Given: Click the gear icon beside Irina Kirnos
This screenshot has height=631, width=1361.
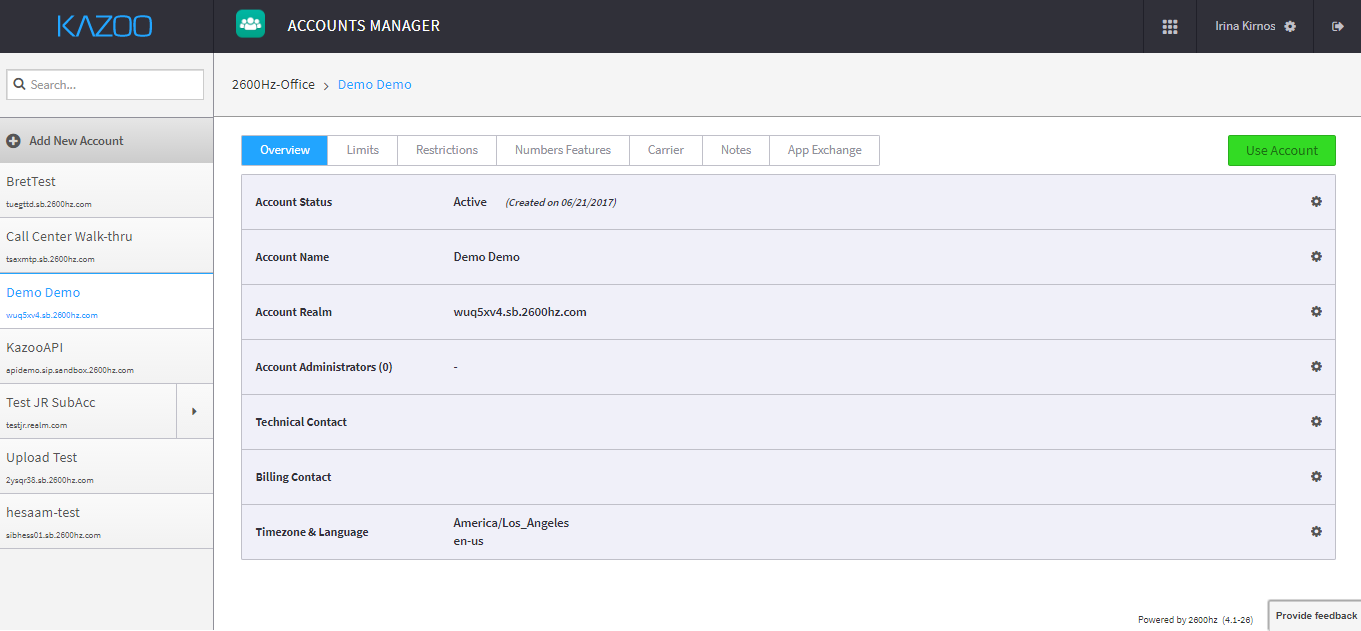Looking at the screenshot, I should [1290, 27].
